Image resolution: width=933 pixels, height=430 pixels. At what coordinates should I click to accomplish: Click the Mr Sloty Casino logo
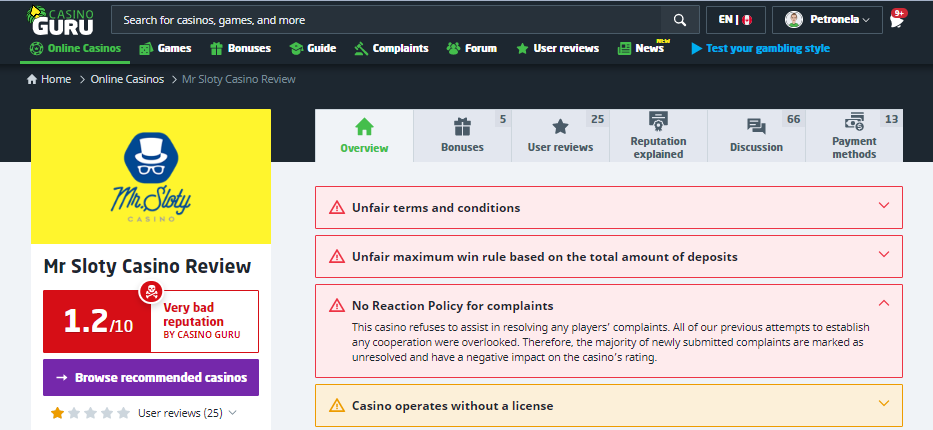(151, 177)
